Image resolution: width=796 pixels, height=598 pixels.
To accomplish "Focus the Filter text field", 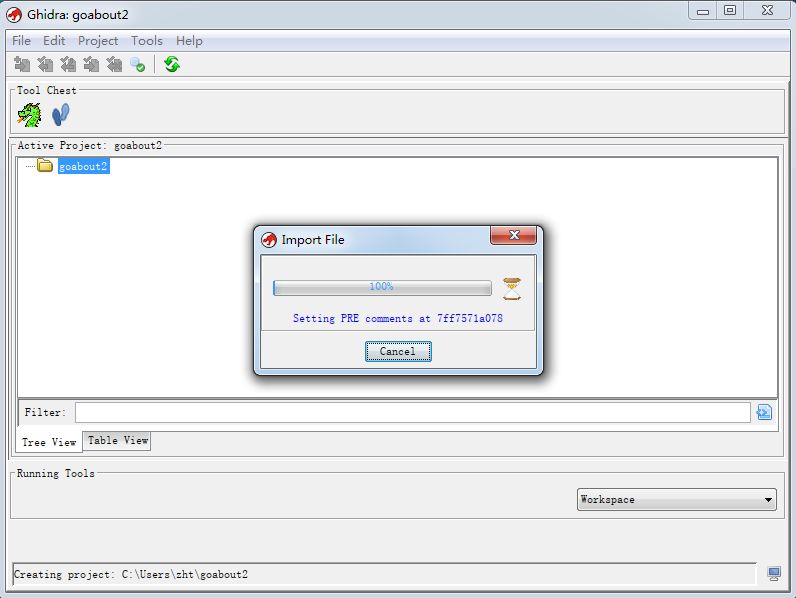I will [413, 412].
